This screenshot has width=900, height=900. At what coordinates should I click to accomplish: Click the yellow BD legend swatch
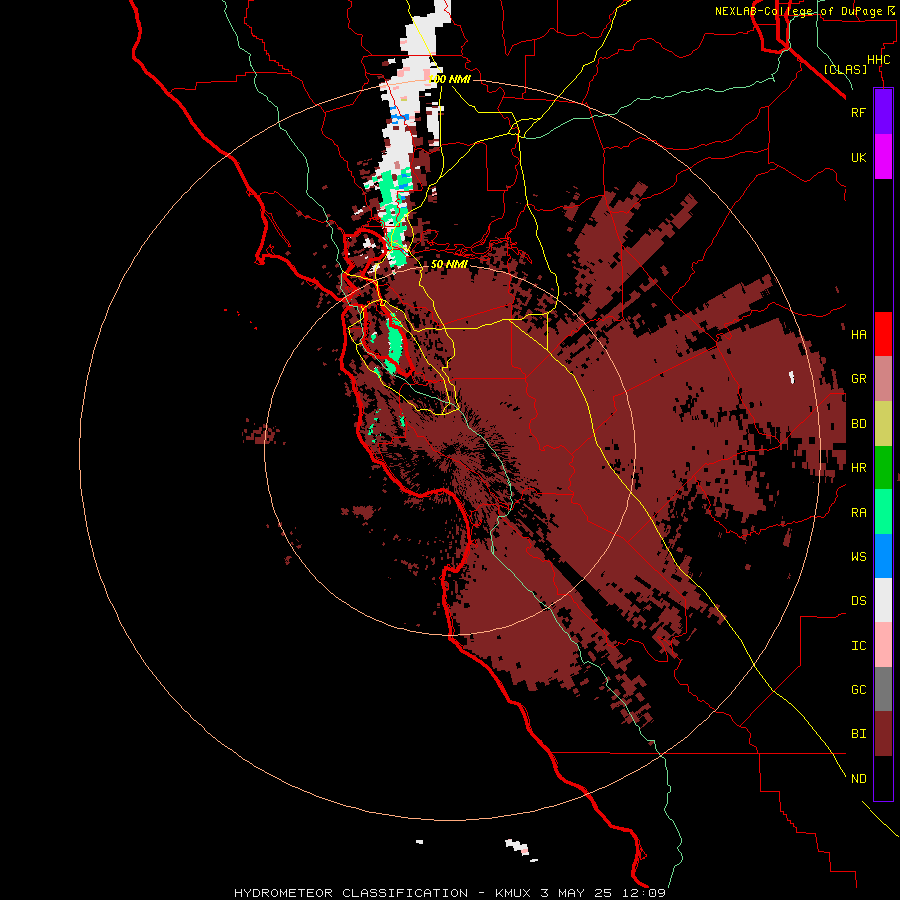[x=883, y=423]
